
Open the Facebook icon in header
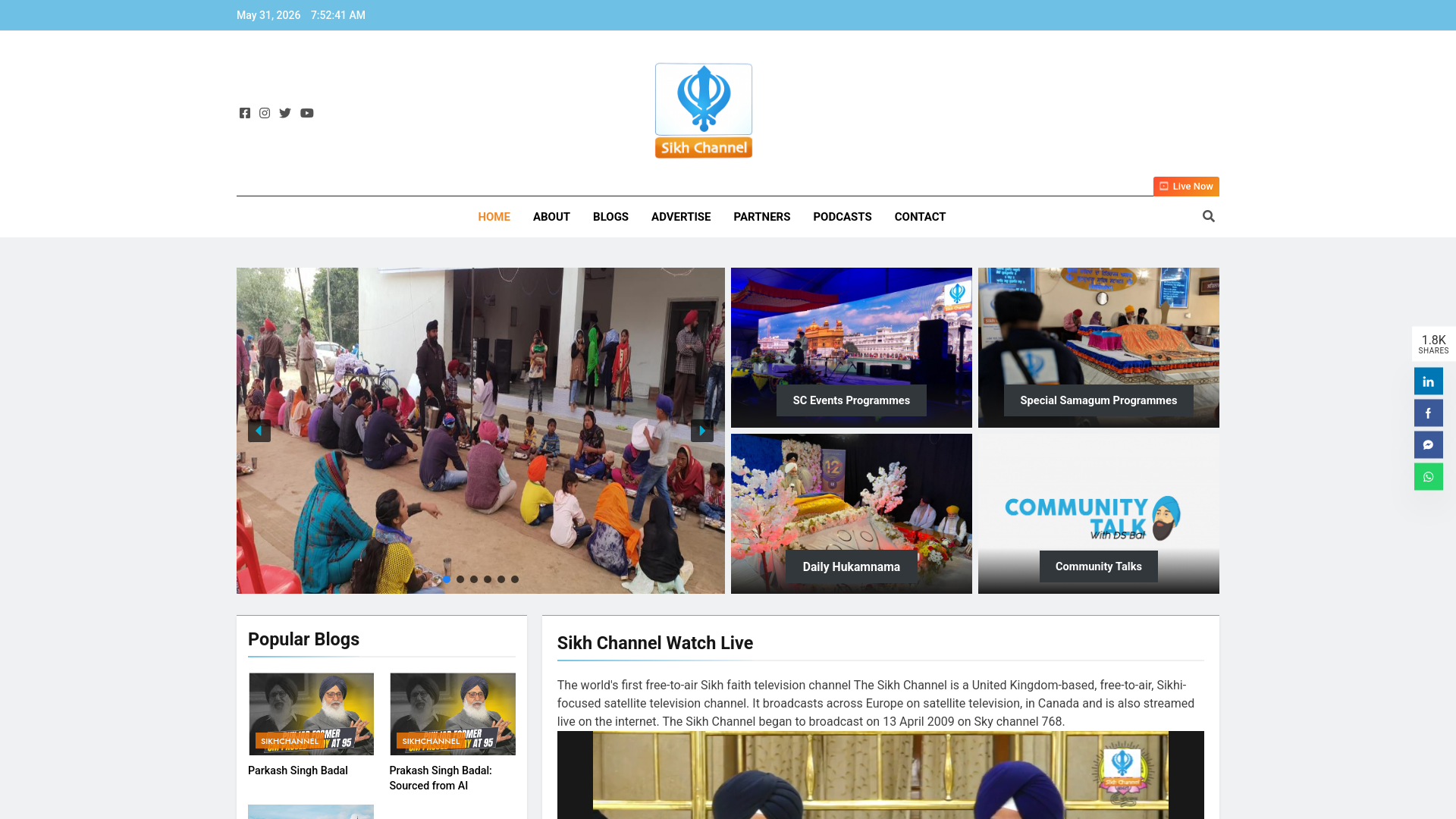[244, 113]
